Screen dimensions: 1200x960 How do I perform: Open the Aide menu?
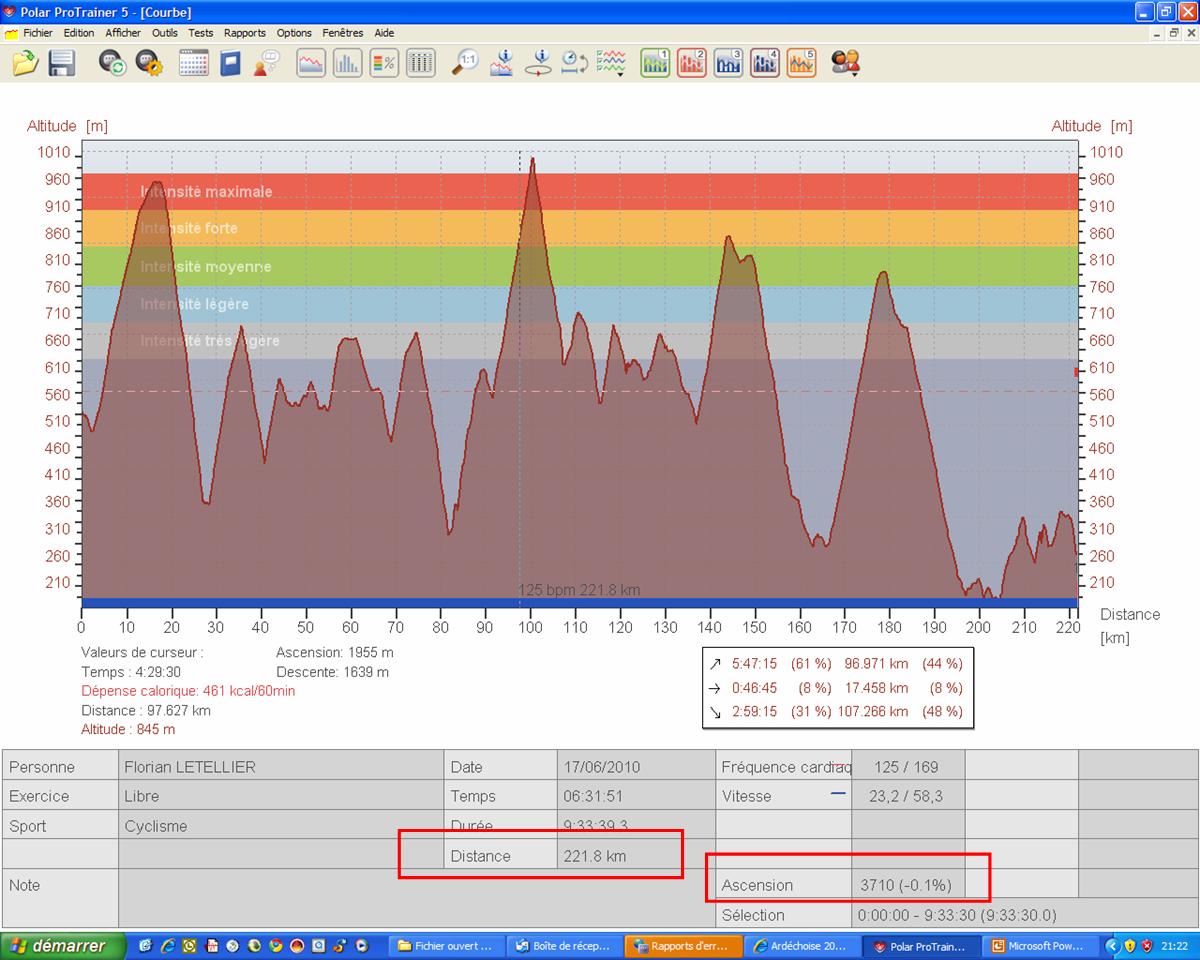384,33
